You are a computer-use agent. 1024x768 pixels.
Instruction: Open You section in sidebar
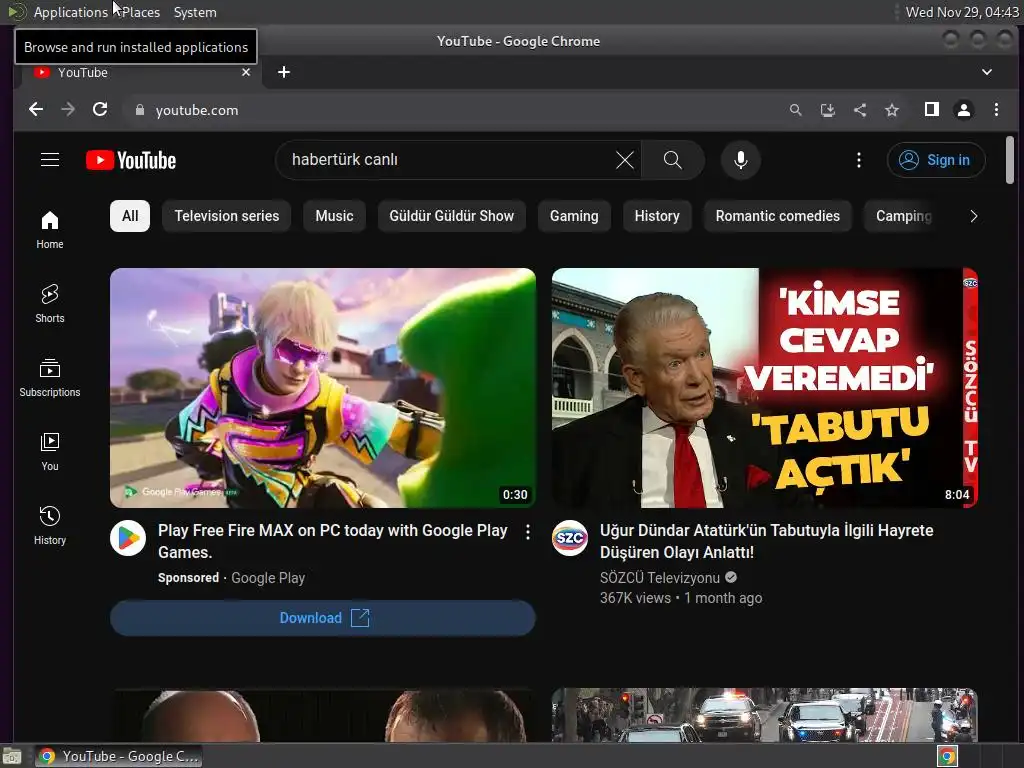click(50, 452)
